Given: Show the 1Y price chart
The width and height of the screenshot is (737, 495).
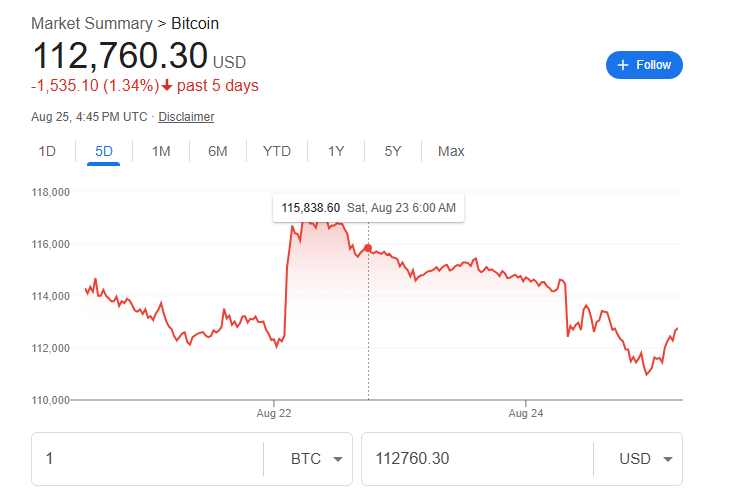Looking at the screenshot, I should 336,151.
